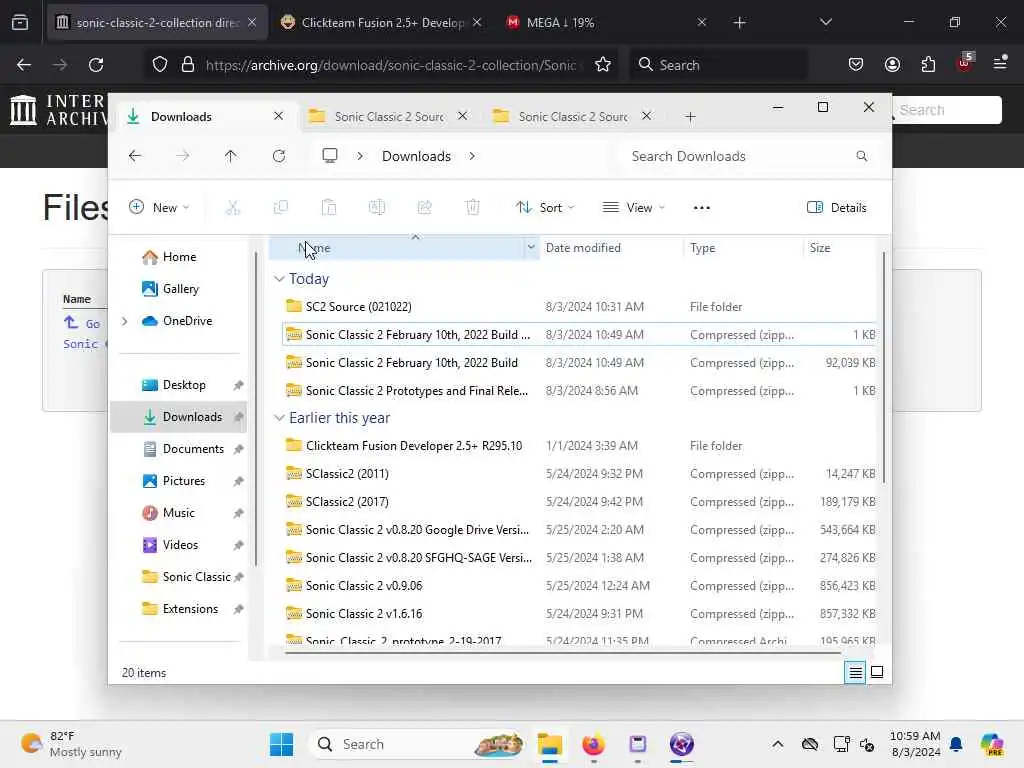Switch to Clickteam Fusion 2.5+ Firefox tab

point(382,23)
